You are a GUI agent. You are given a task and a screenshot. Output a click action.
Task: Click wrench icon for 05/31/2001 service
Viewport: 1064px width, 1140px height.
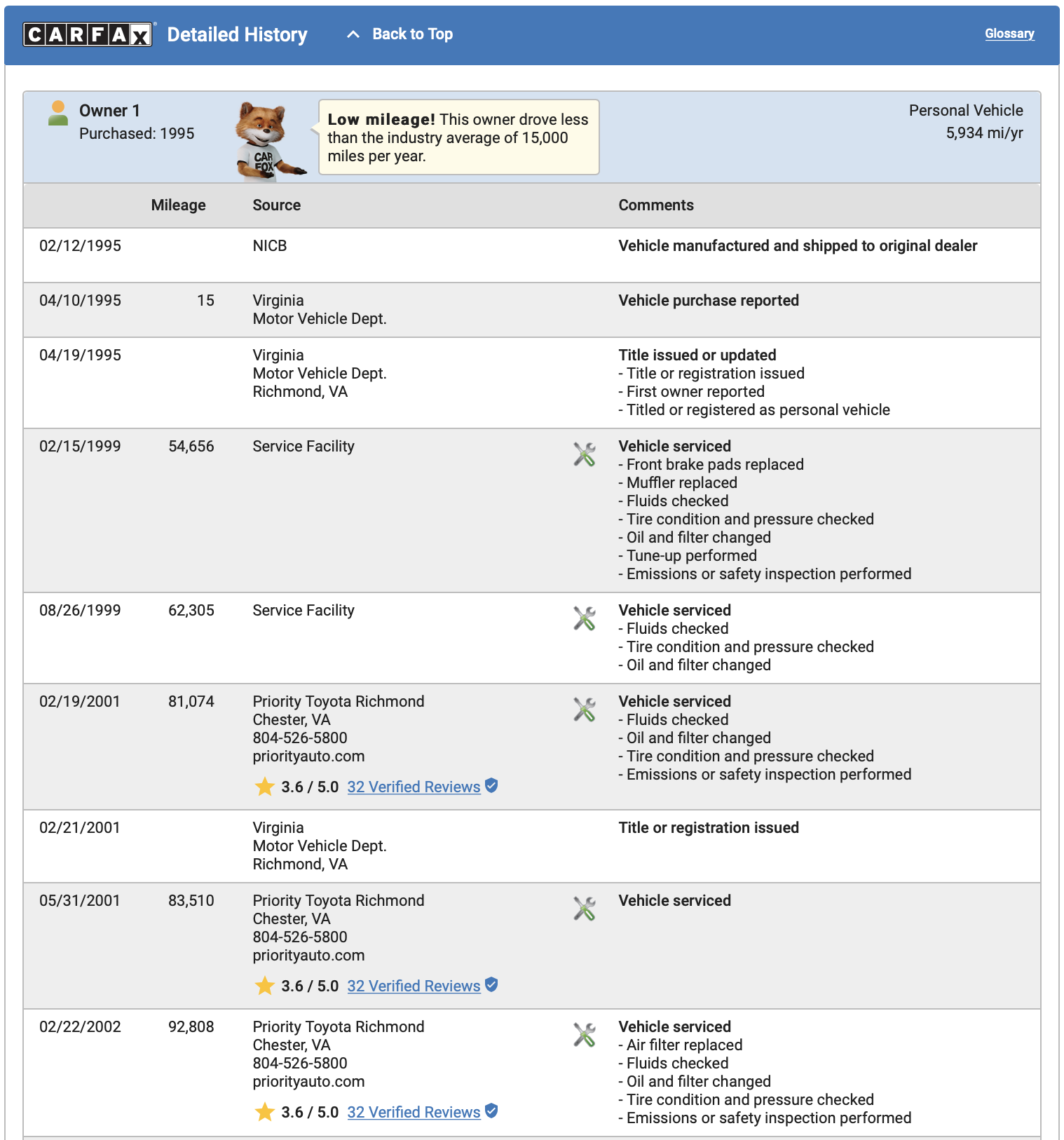pos(585,909)
